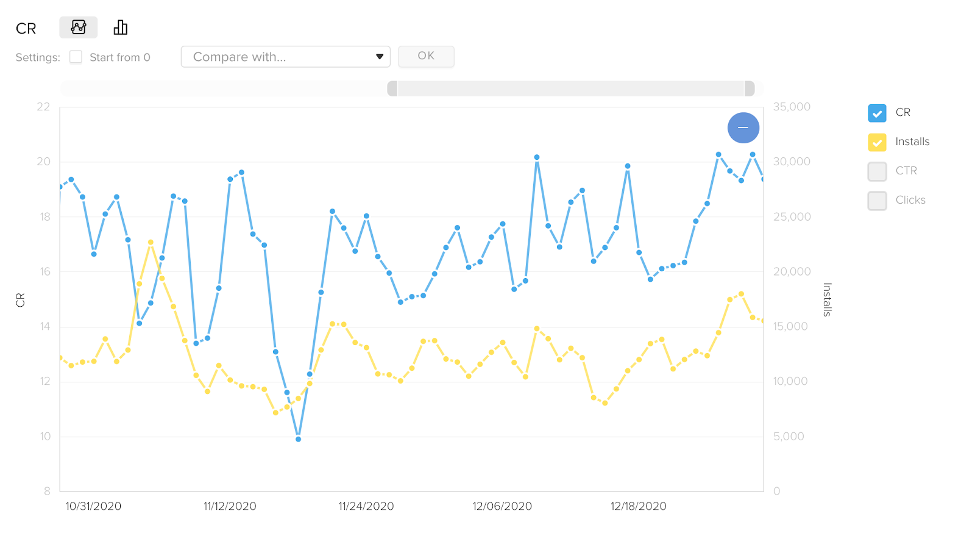This screenshot has height=537, width=977.
Task: Open the Compare with... dropdown
Action: pos(285,57)
